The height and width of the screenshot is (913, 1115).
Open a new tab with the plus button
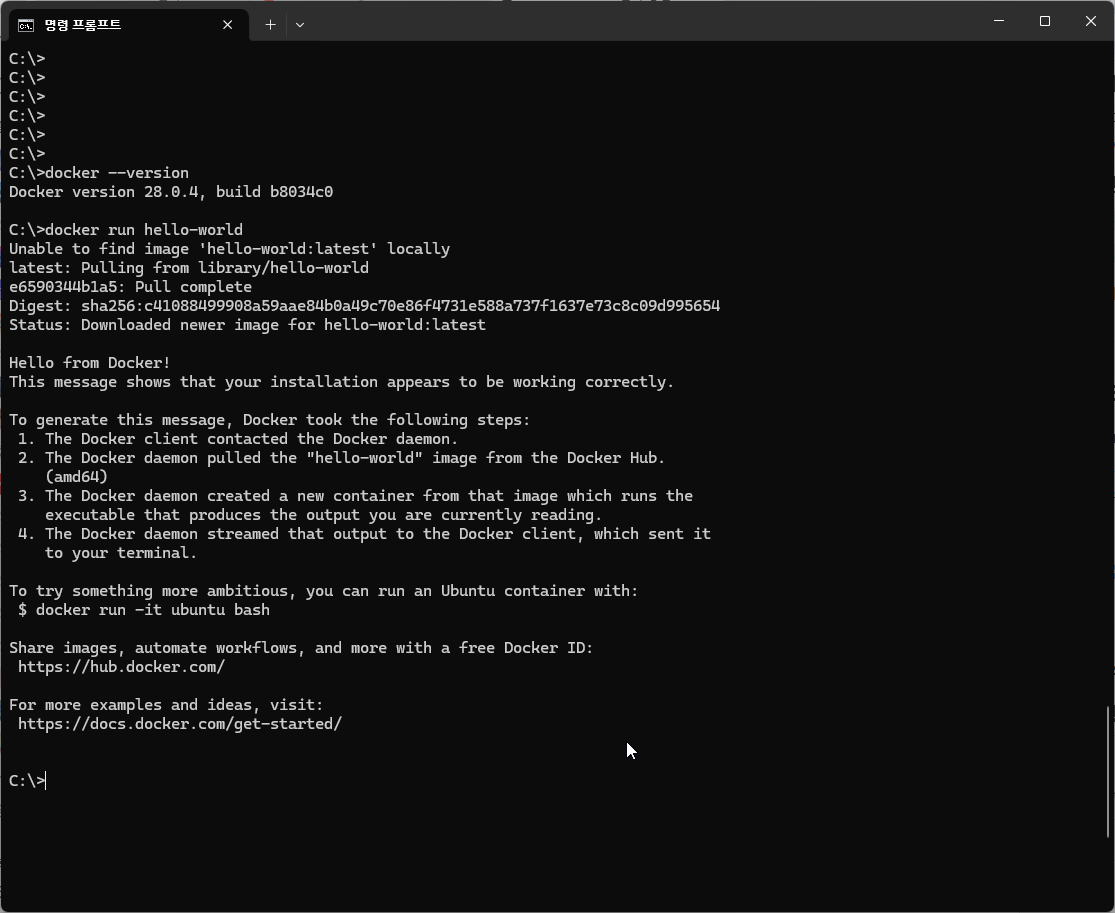pyautogui.click(x=270, y=25)
